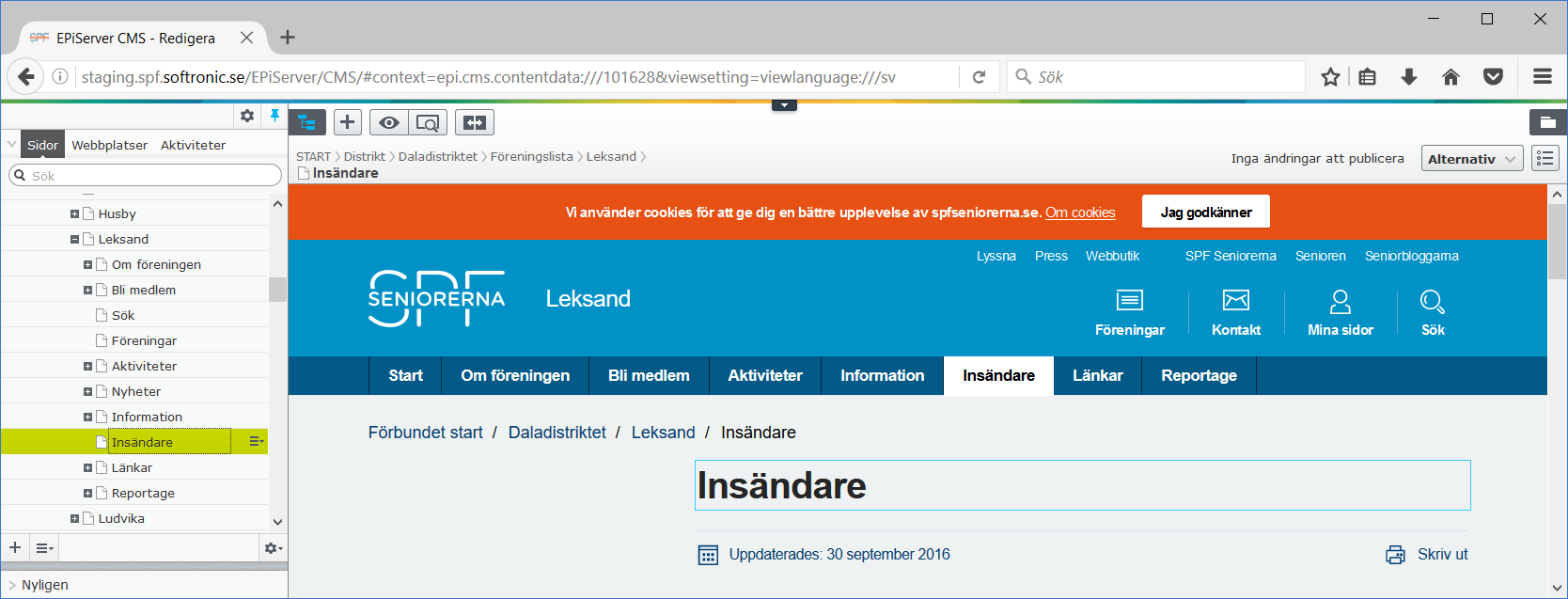Screen dimensions: 1568x599
Task: Click the Pocket icon in the browser toolbar
Action: (1493, 77)
